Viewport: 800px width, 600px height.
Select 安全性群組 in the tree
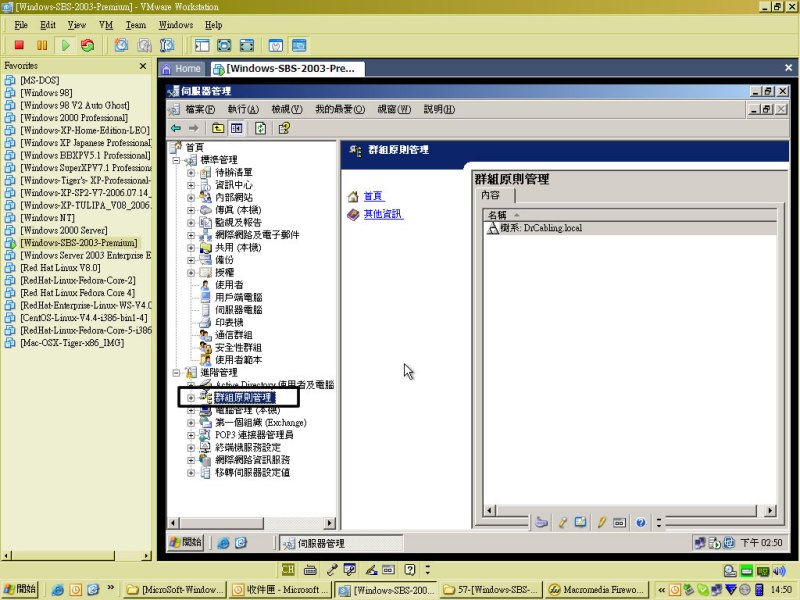pyautogui.click(x=238, y=347)
